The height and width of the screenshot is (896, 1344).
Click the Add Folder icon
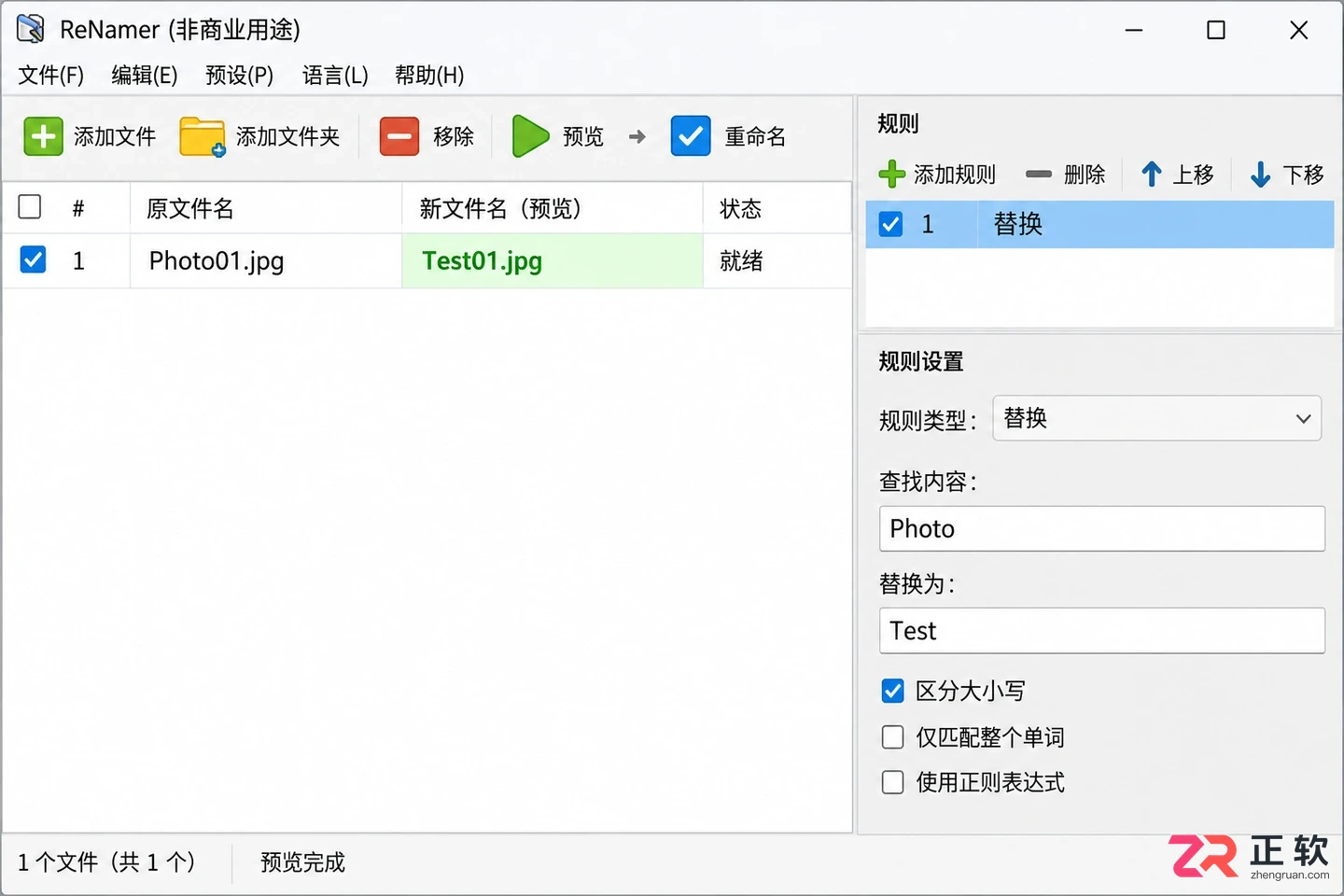click(203, 136)
